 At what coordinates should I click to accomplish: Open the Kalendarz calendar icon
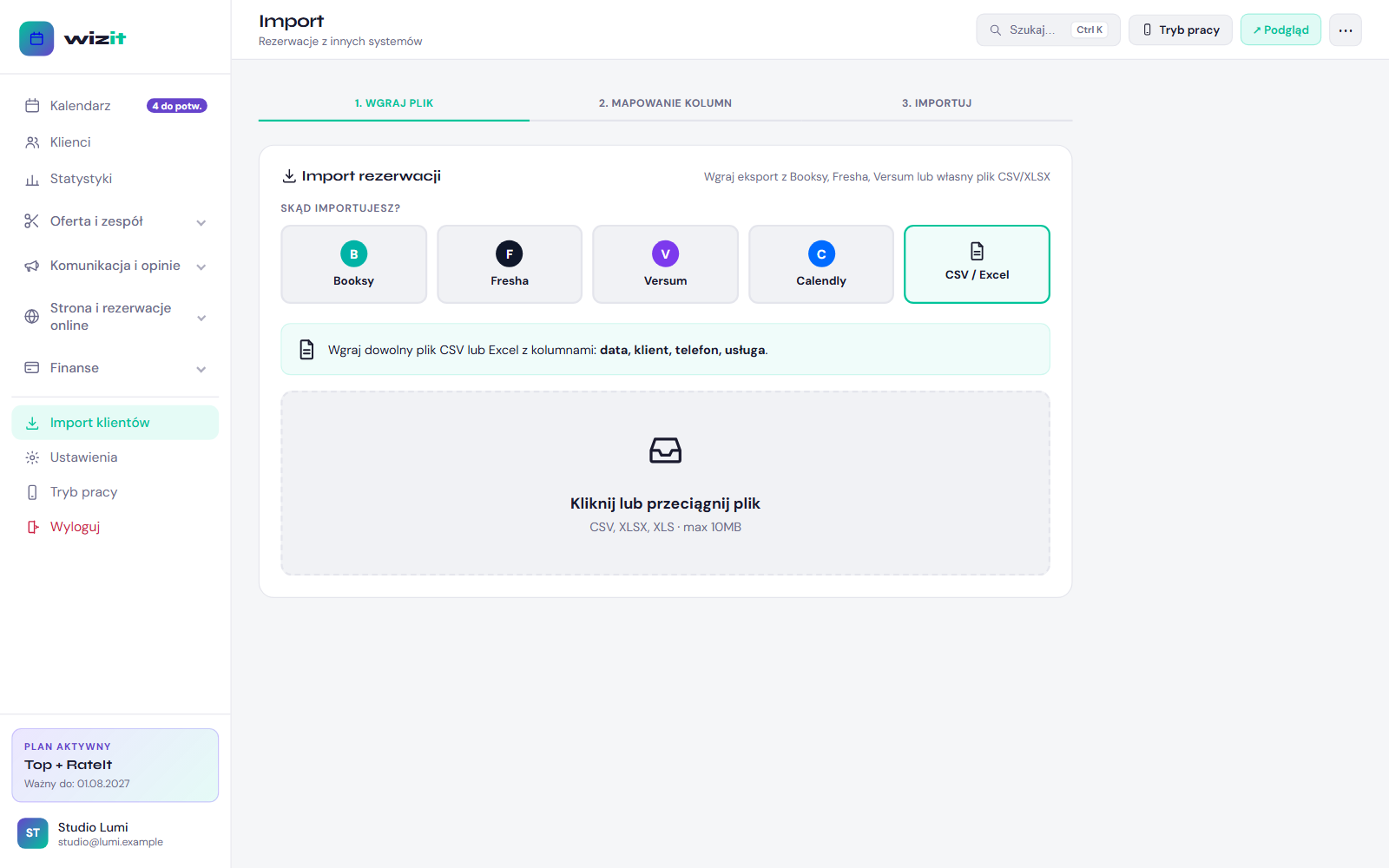click(x=32, y=106)
